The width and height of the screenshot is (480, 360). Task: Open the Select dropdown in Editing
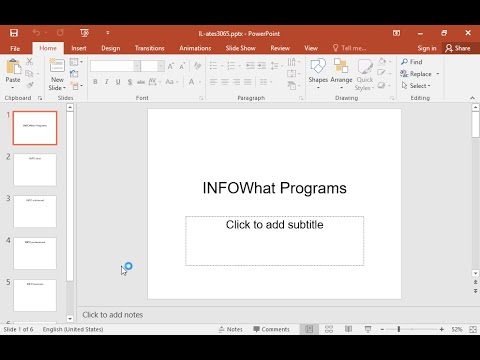click(x=416, y=86)
